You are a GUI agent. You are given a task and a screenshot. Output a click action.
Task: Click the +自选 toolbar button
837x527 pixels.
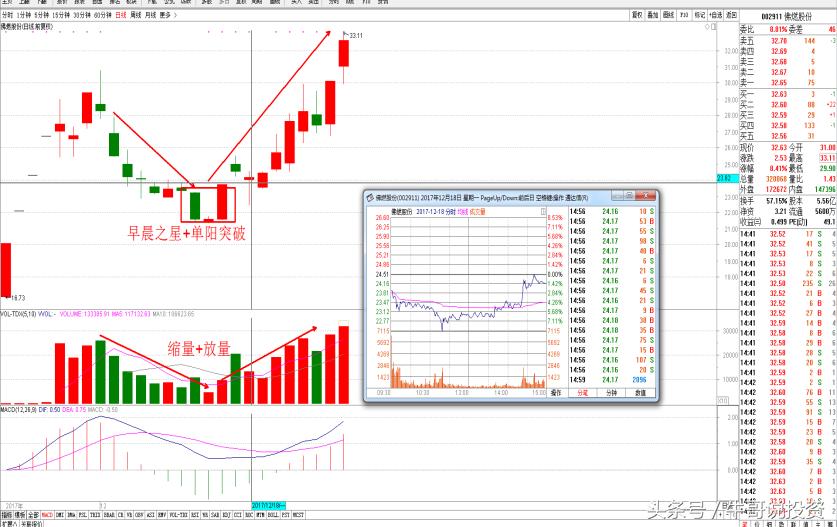coord(715,15)
